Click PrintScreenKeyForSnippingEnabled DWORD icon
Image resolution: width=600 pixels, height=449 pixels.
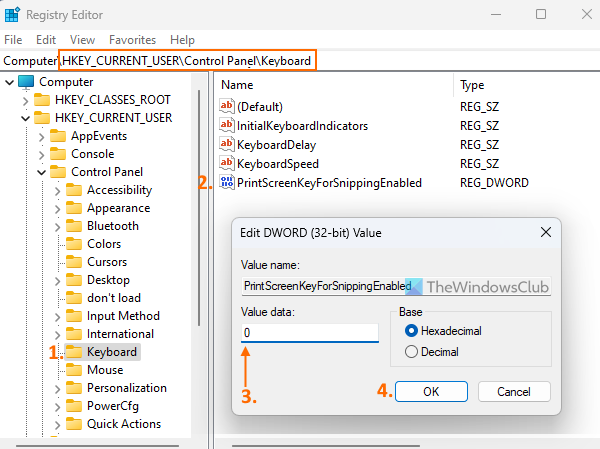coord(227,182)
